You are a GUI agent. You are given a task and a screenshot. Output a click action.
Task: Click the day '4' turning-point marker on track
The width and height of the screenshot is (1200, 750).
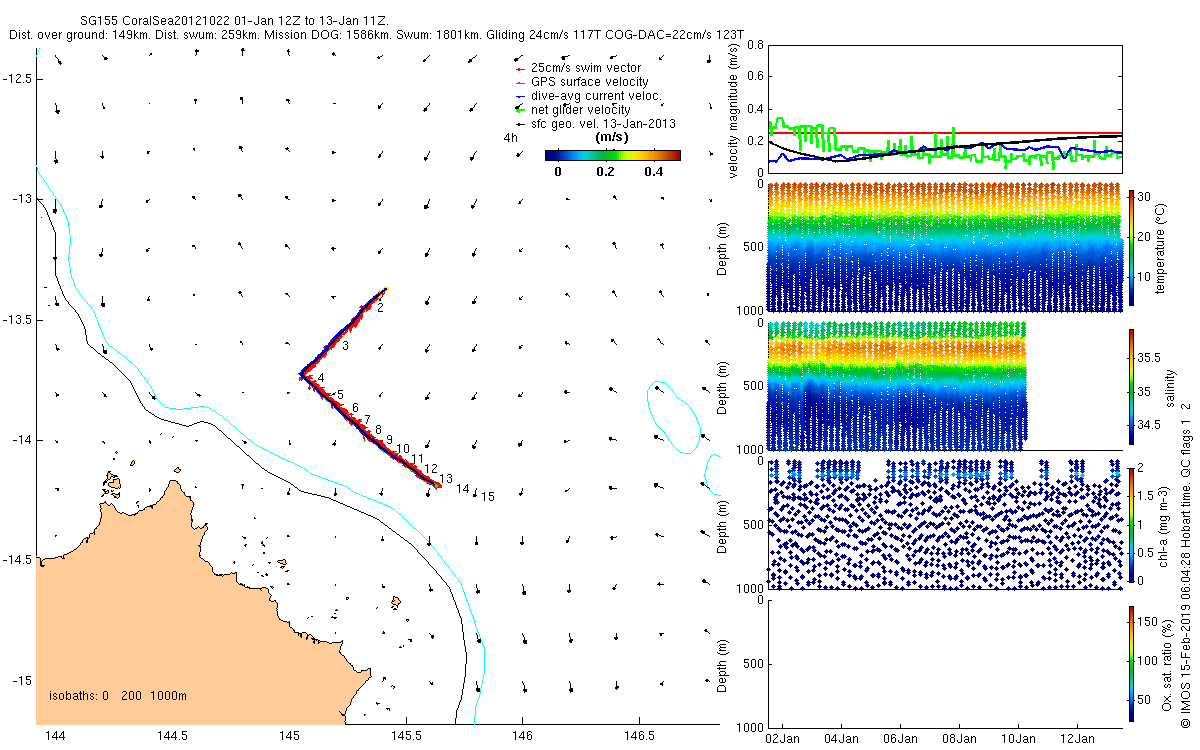[x=321, y=378]
